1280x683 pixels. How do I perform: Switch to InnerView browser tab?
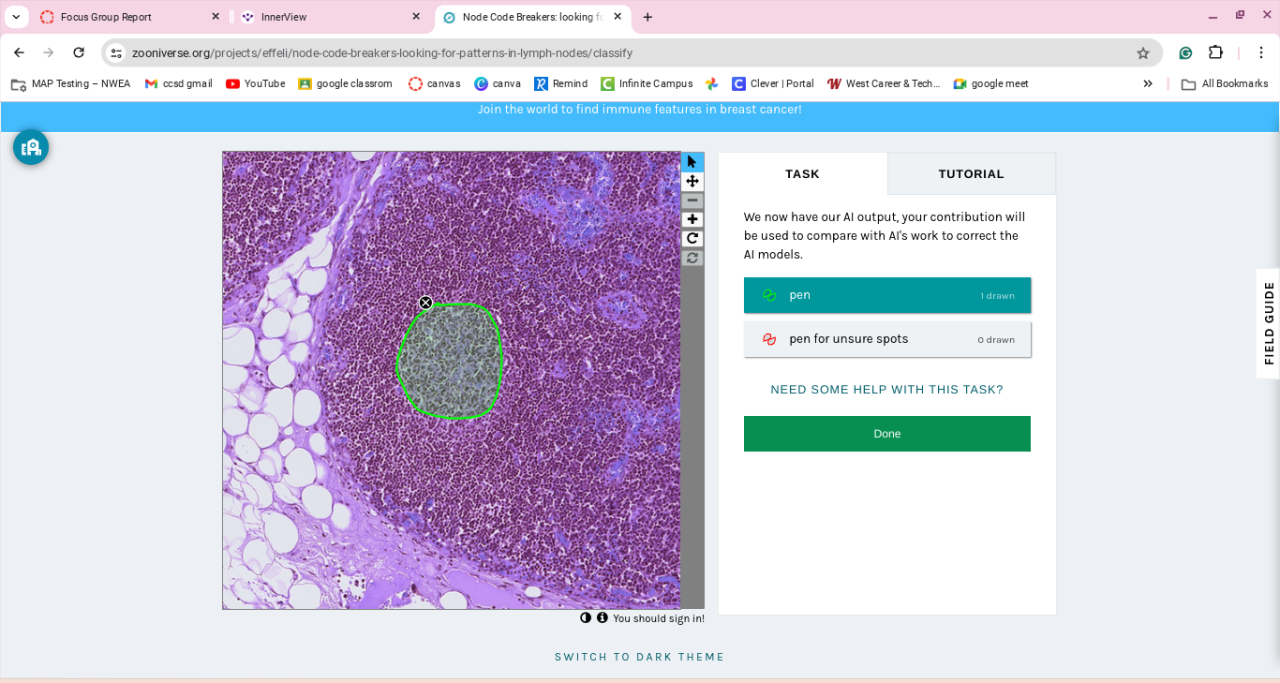tap(330, 17)
